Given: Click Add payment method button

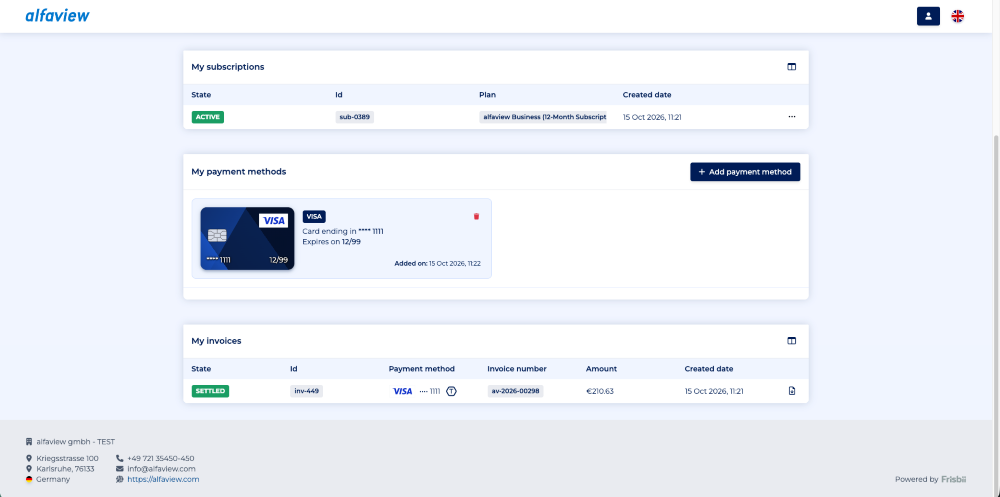Looking at the screenshot, I should pyautogui.click(x=745, y=172).
